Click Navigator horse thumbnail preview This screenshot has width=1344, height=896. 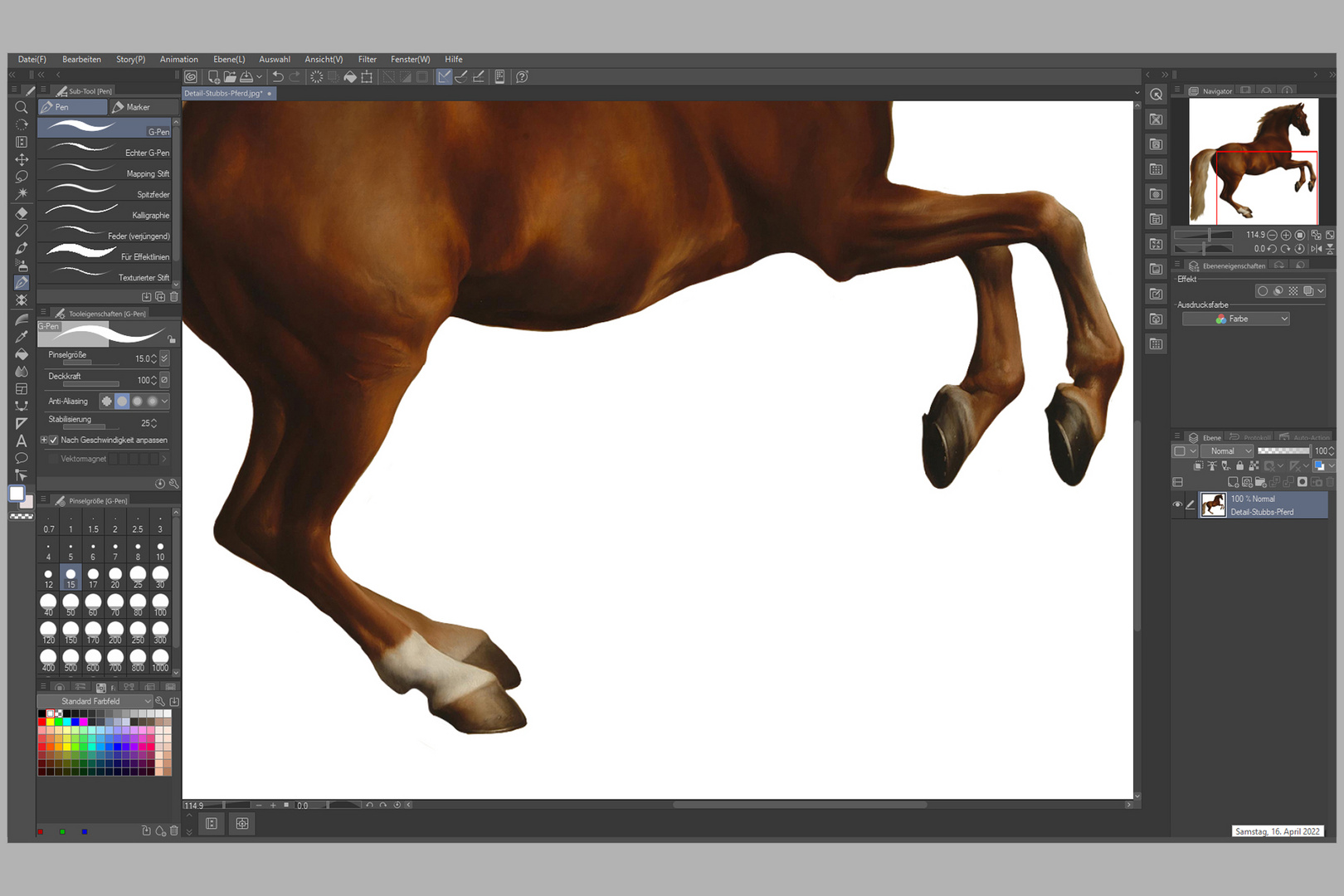1254,161
